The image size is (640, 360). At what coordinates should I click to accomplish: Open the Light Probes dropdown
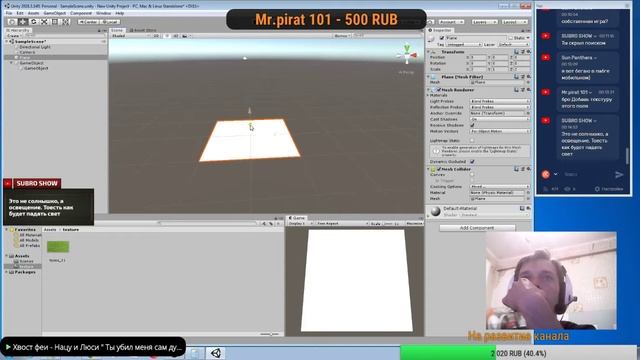[x=500, y=101]
